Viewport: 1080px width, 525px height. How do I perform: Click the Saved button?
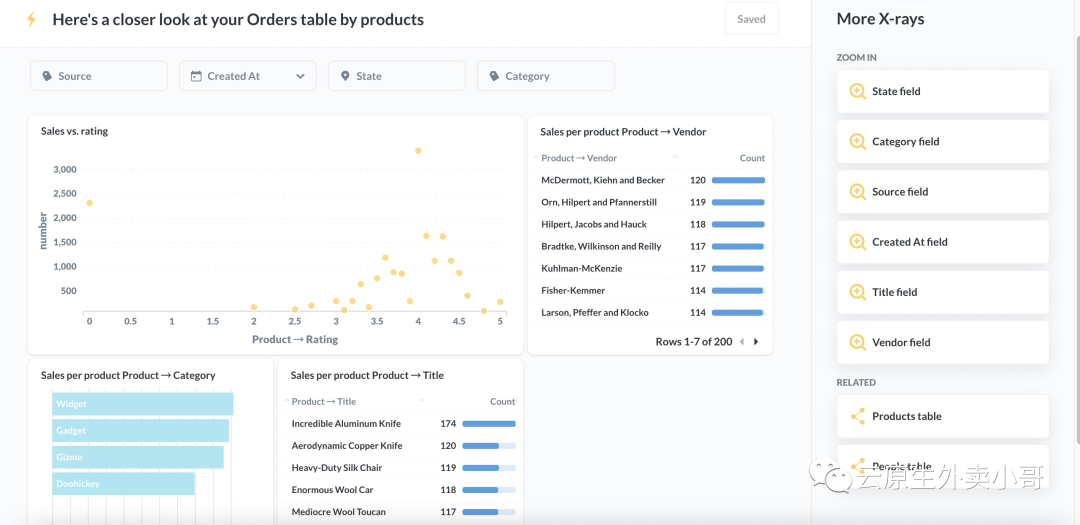(751, 19)
